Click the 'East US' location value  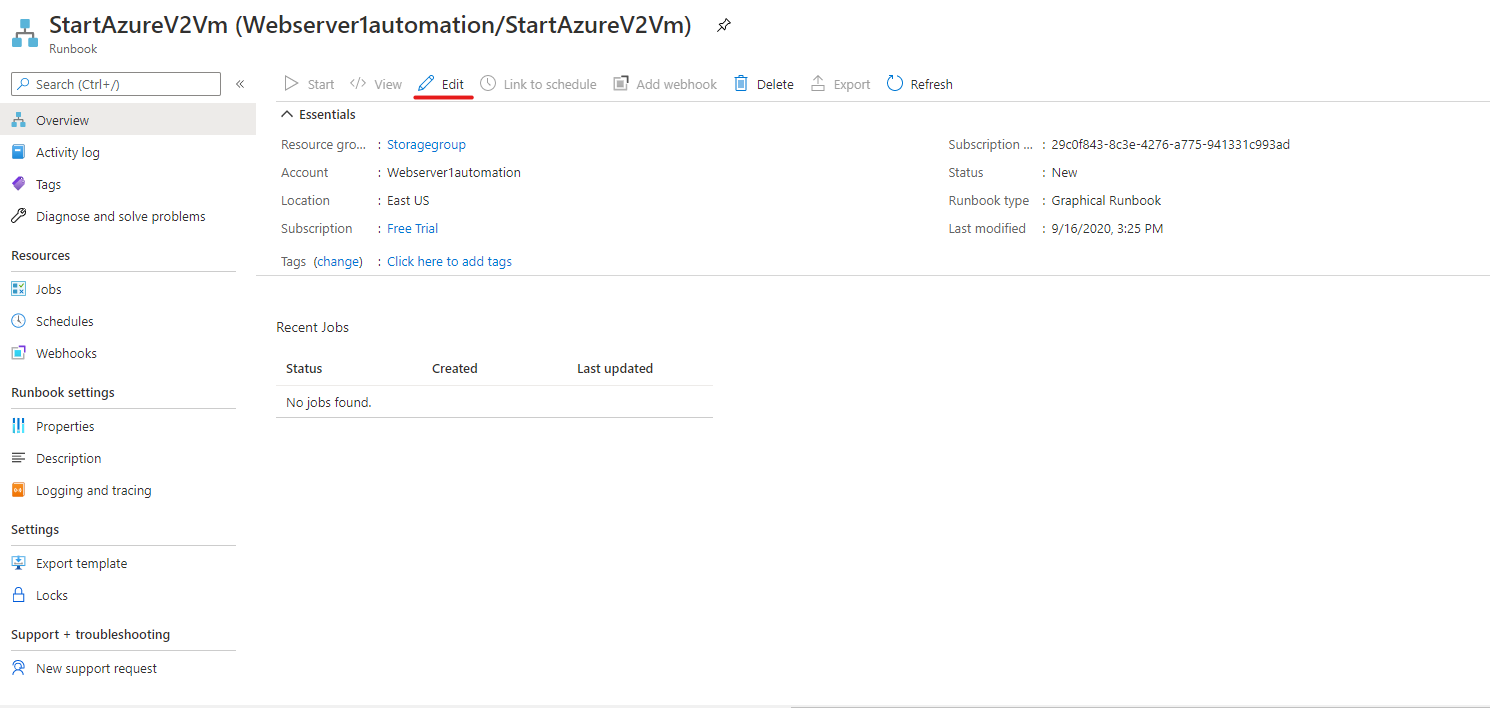pos(408,201)
